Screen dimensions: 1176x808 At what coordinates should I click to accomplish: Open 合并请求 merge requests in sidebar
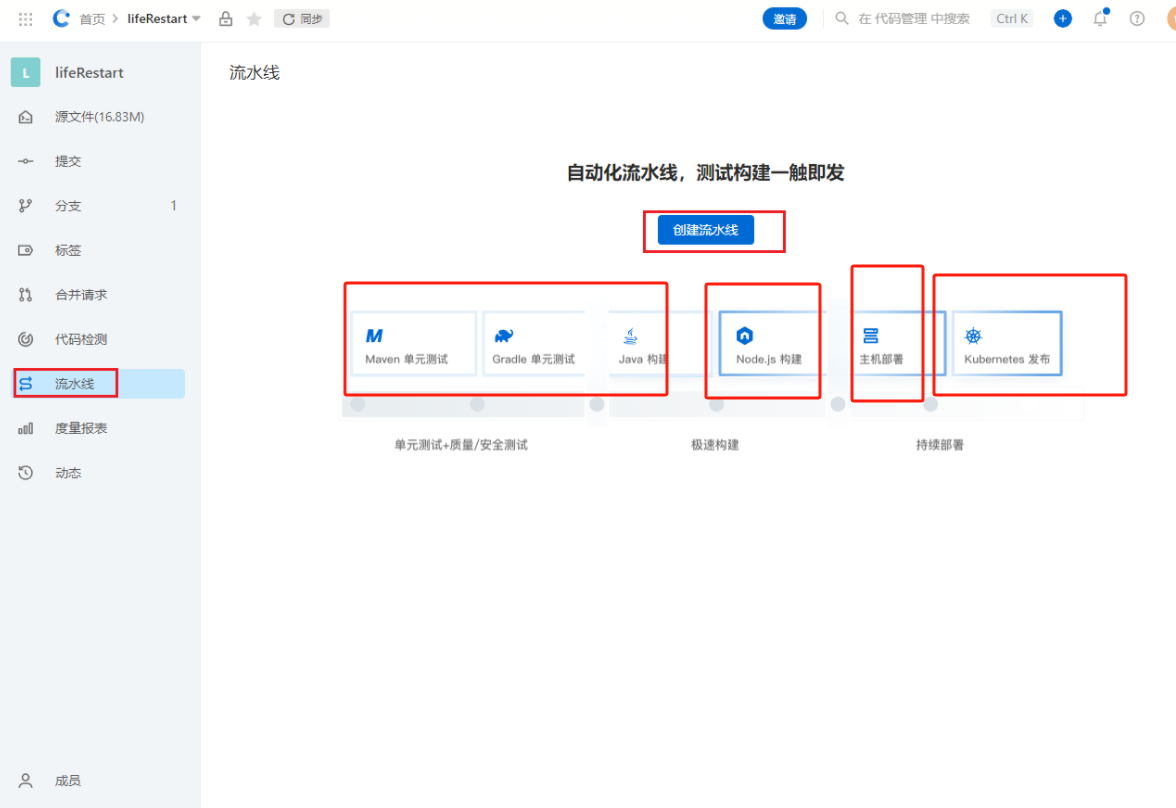pyautogui.click(x=99, y=295)
